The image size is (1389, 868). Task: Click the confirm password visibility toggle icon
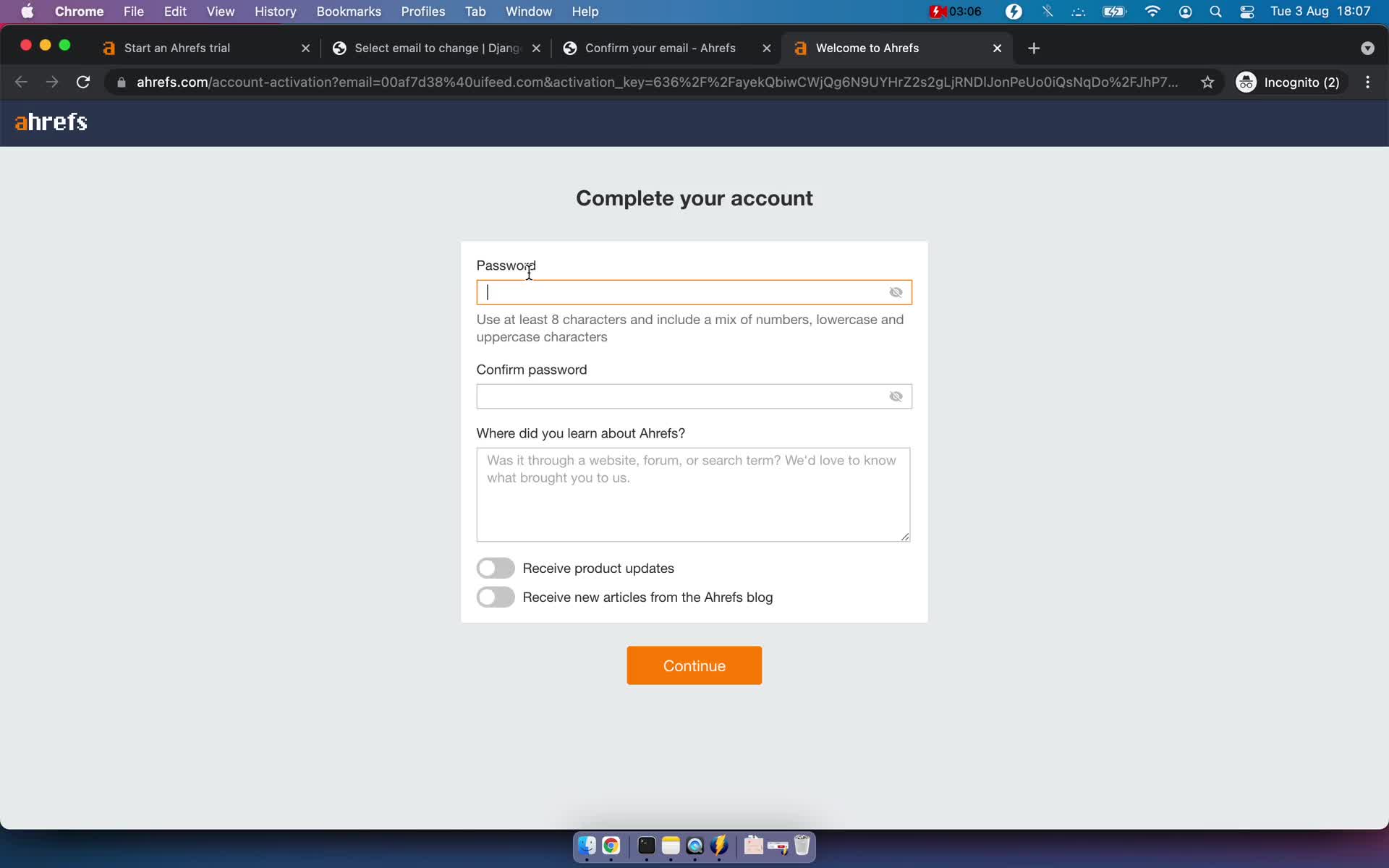(896, 396)
